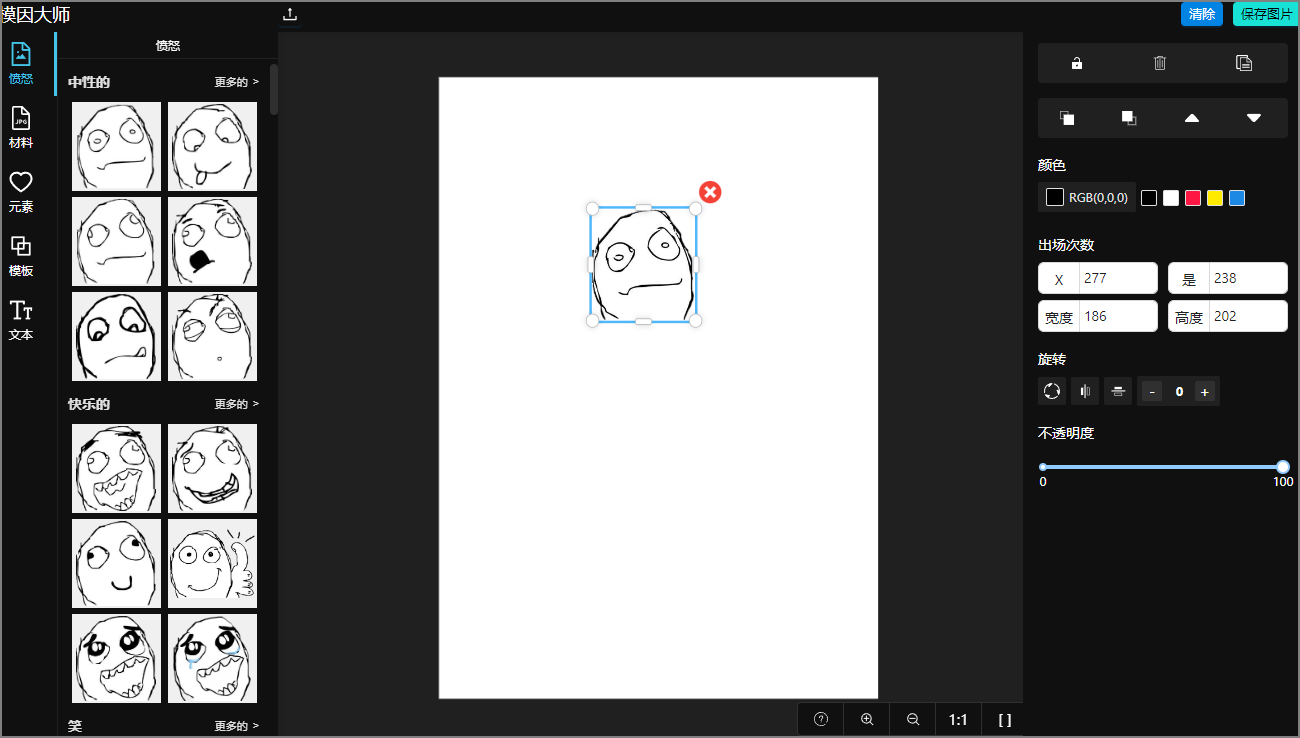Image resolution: width=1300 pixels, height=738 pixels.
Task: Move layer down with down arrow
Action: (x=1254, y=118)
